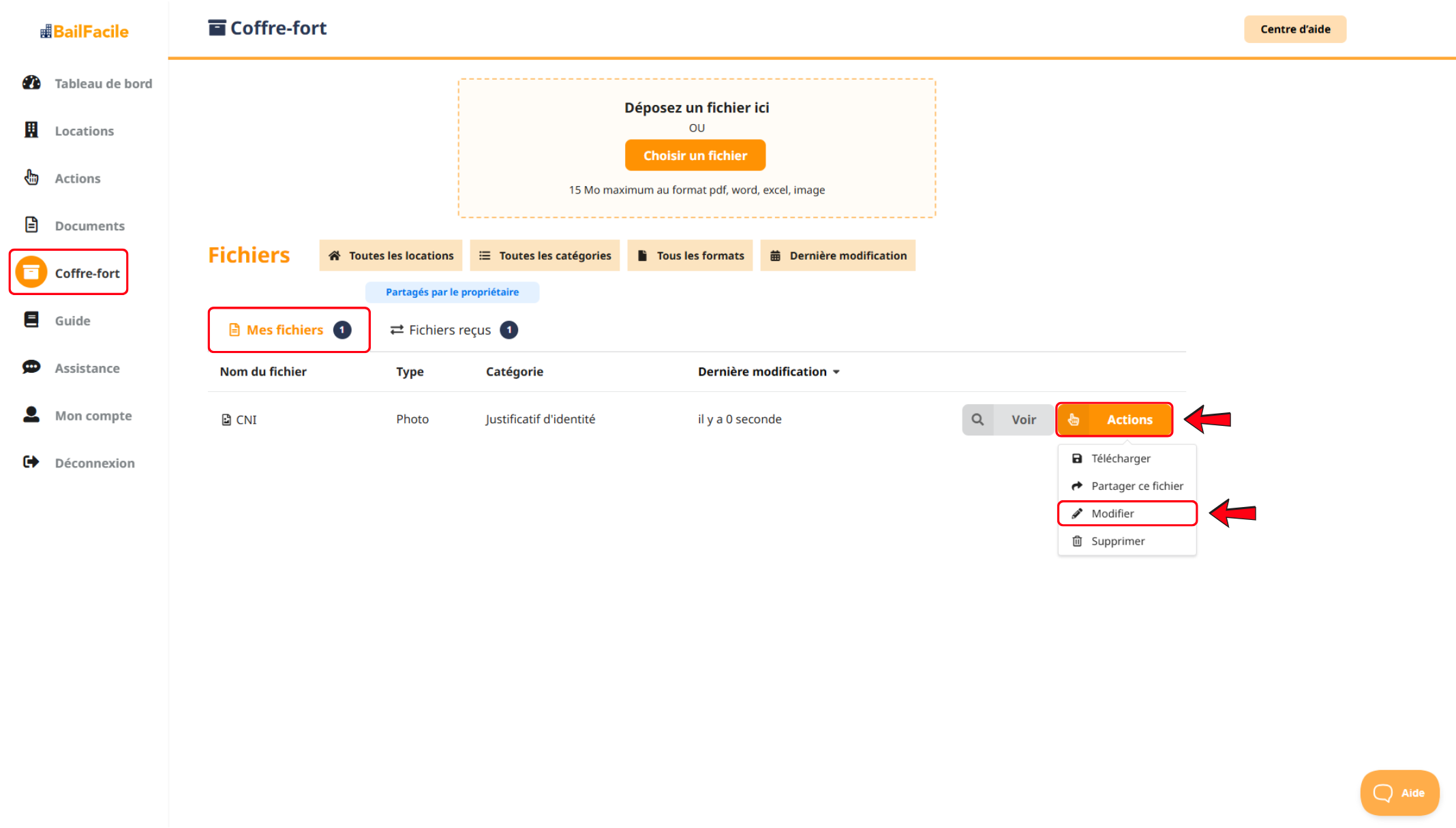Viewport: 1456px width, 828px height.
Task: Open Locations via the building icon
Action: click(x=31, y=130)
